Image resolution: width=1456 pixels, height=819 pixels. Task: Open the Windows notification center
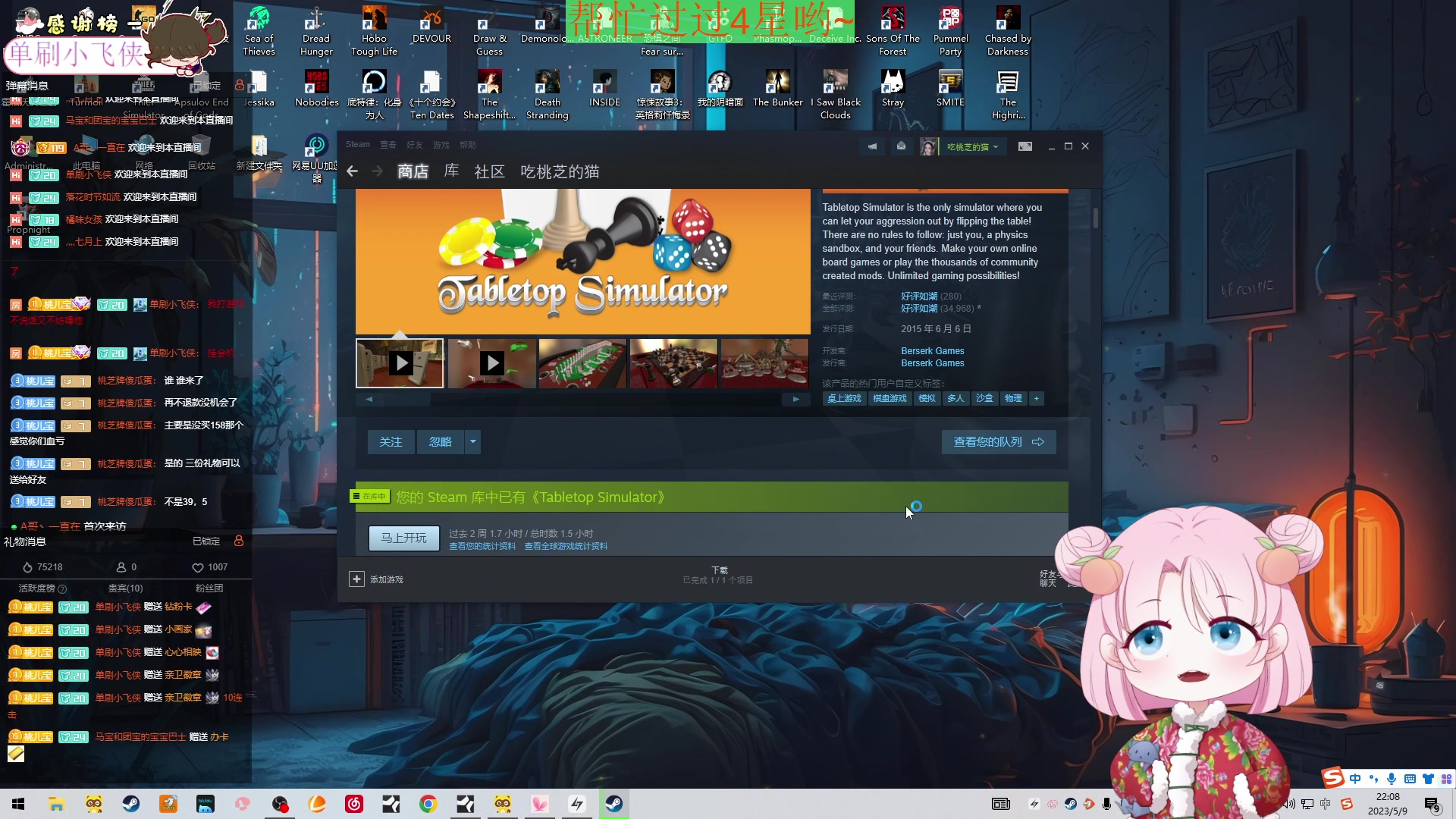tap(1432, 804)
